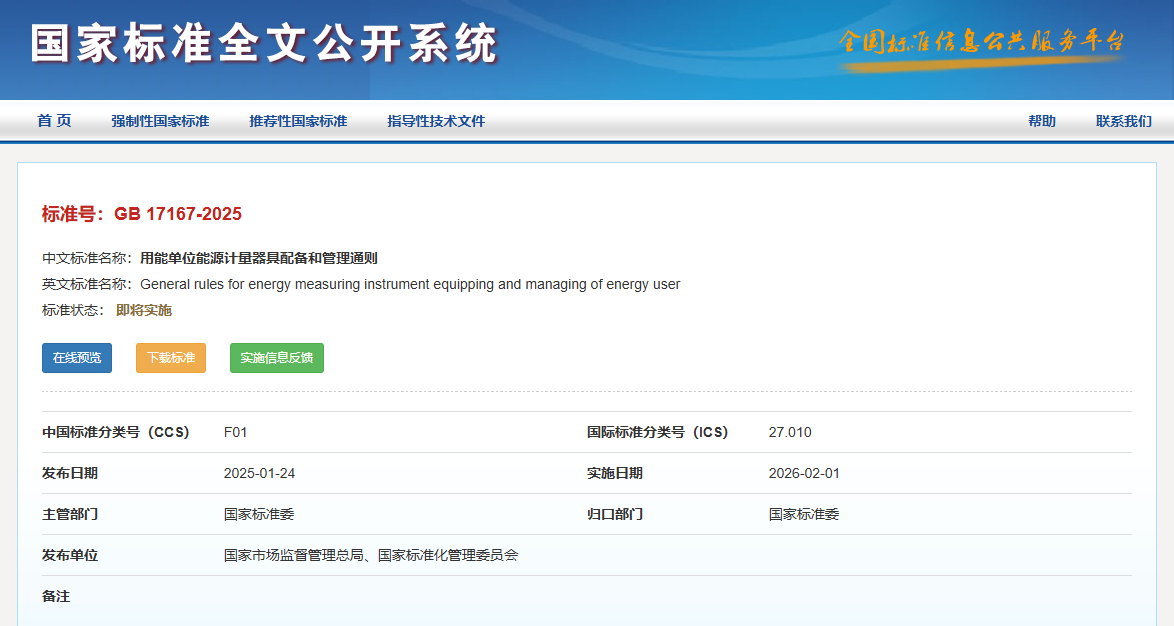
Task: Click the English standard name text
Action: pyautogui.click(x=410, y=284)
